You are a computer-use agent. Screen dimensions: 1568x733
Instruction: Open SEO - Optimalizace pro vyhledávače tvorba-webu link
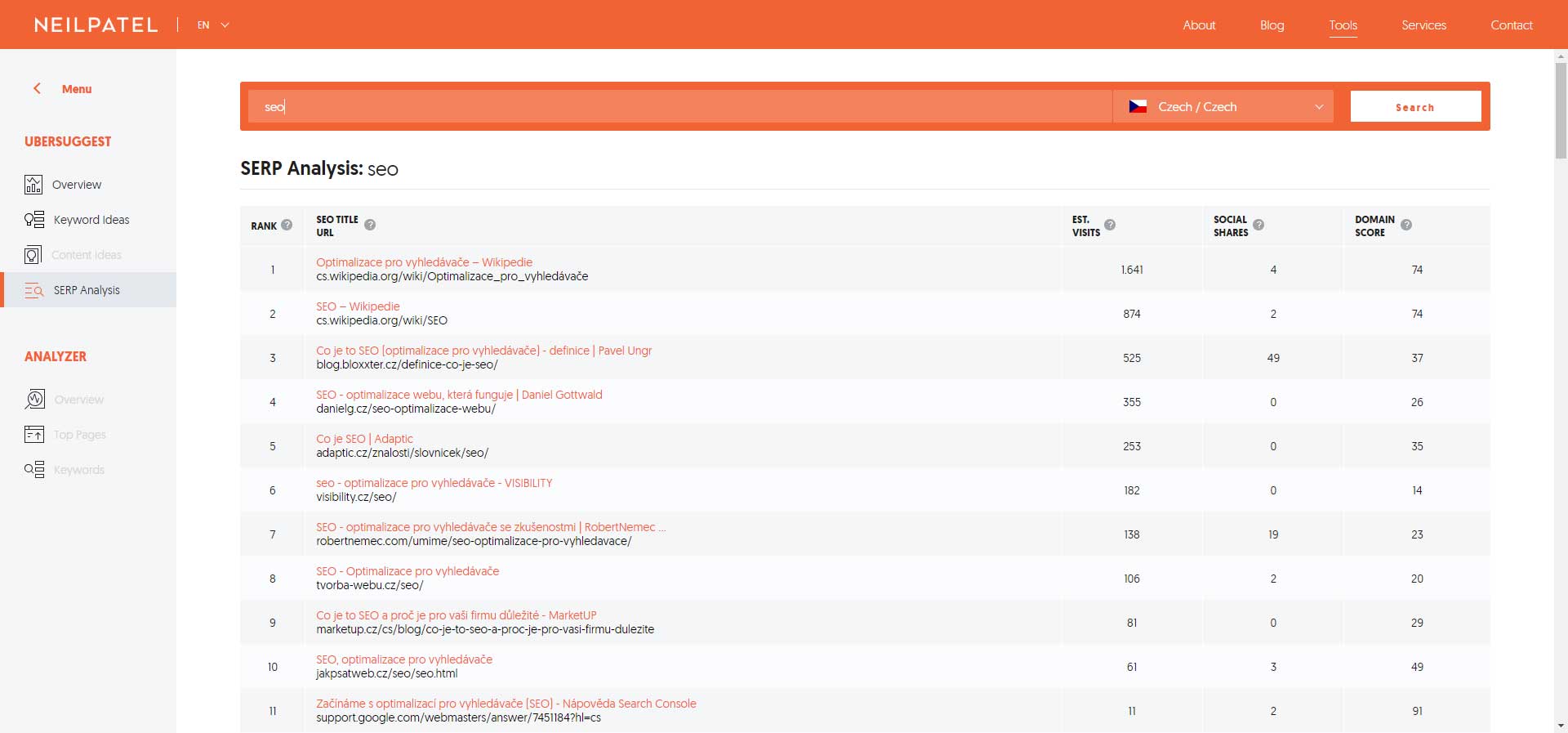pyautogui.click(x=408, y=571)
